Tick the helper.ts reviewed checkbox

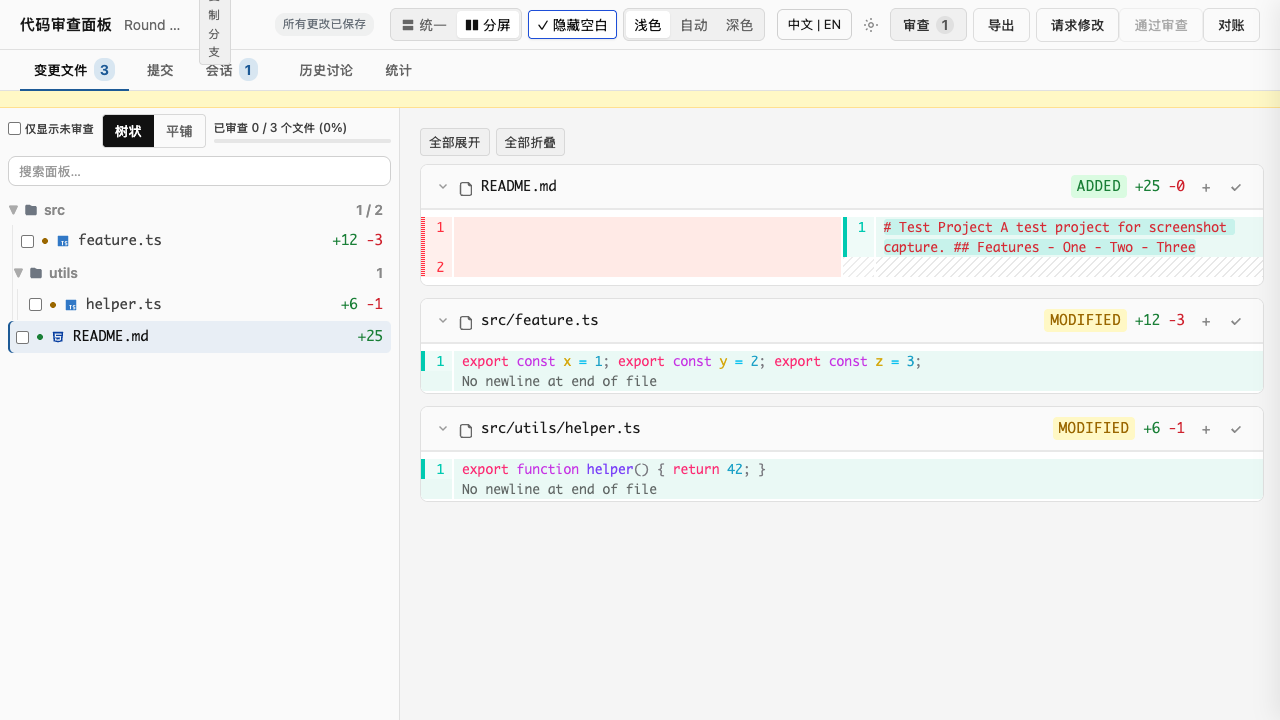[35, 305]
